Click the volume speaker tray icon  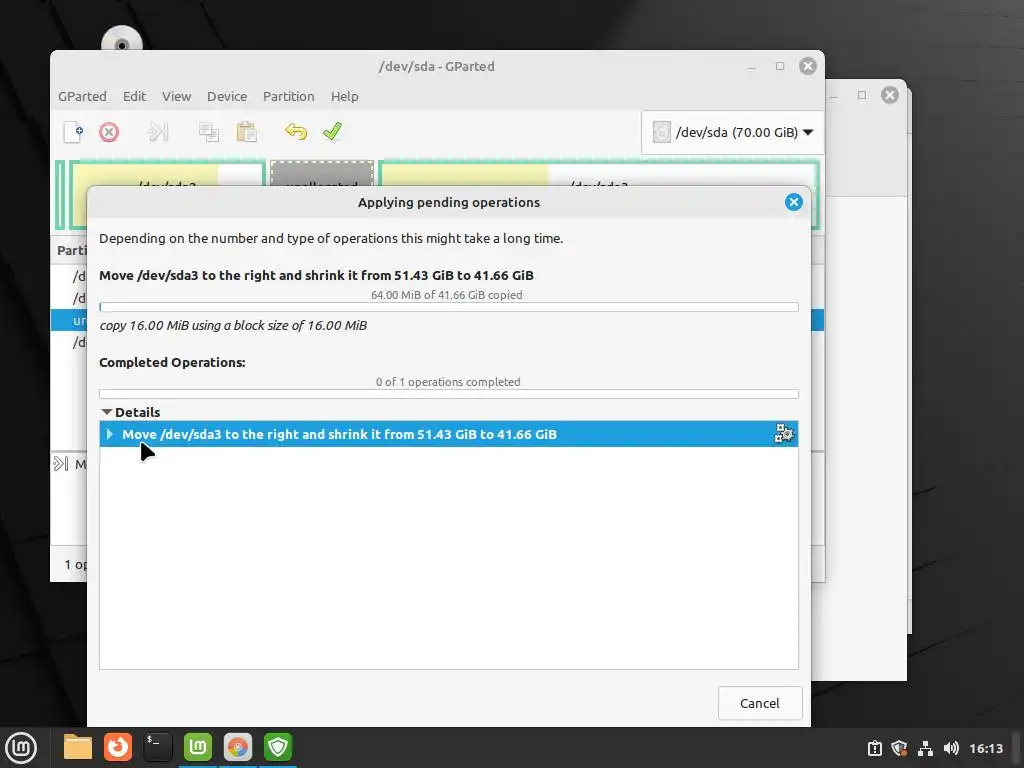pos(951,748)
